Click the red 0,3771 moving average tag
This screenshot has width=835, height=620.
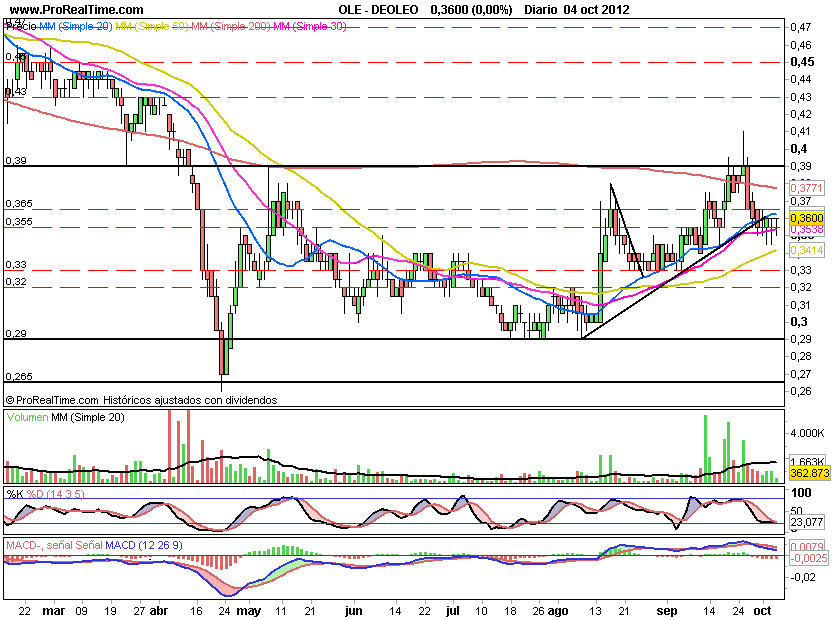tap(805, 187)
